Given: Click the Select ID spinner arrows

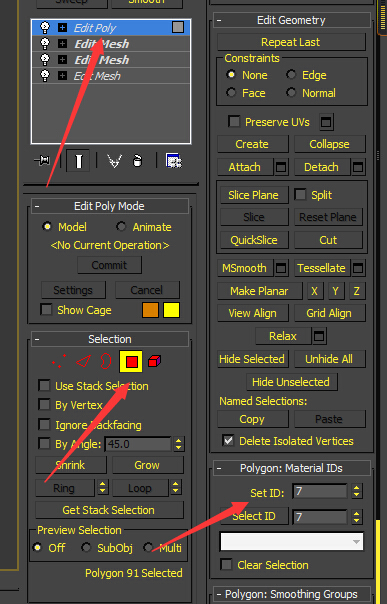Looking at the screenshot, I should click(357, 517).
